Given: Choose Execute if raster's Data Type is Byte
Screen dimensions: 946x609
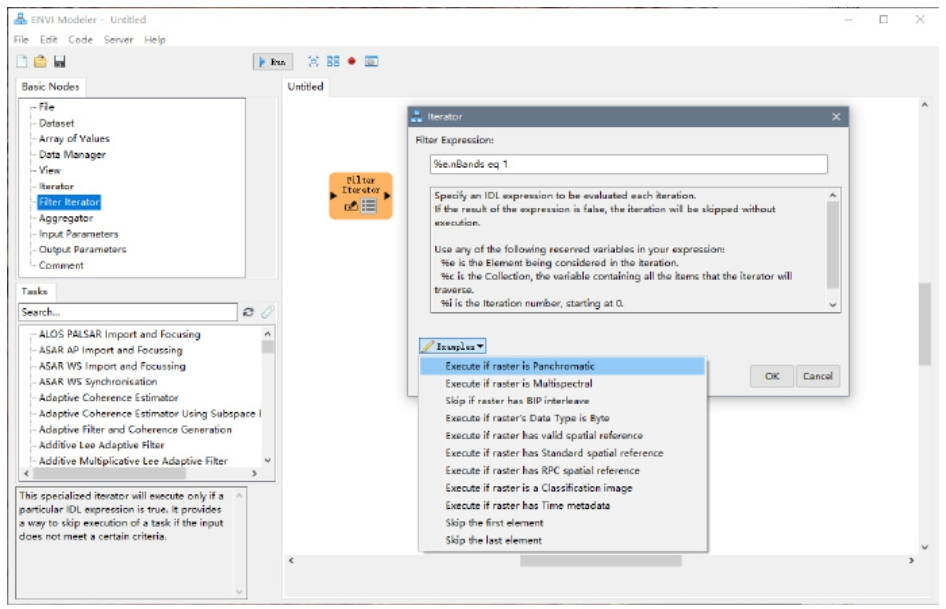Looking at the screenshot, I should (562, 418).
